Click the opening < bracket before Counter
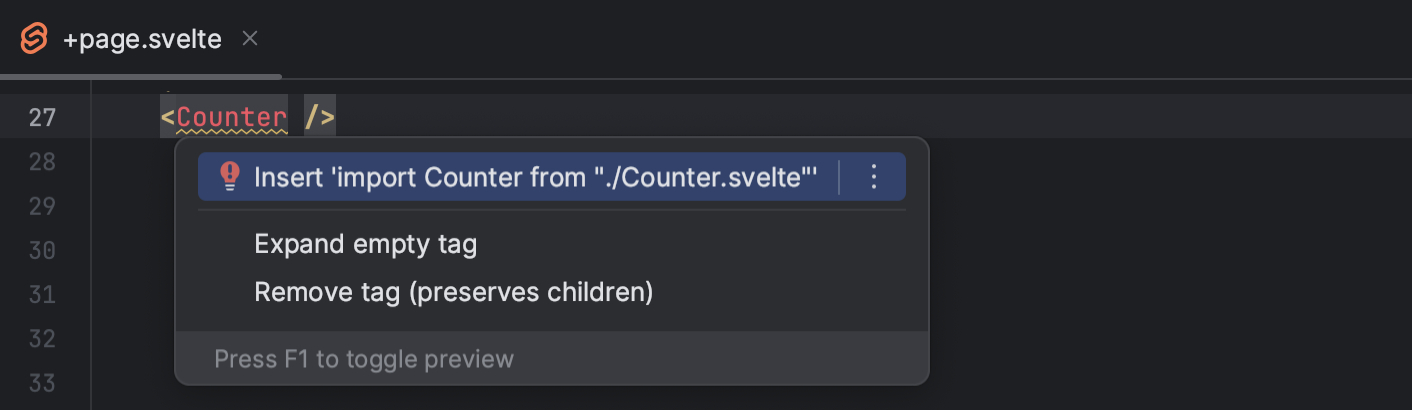This screenshot has width=1412, height=410. [167, 117]
